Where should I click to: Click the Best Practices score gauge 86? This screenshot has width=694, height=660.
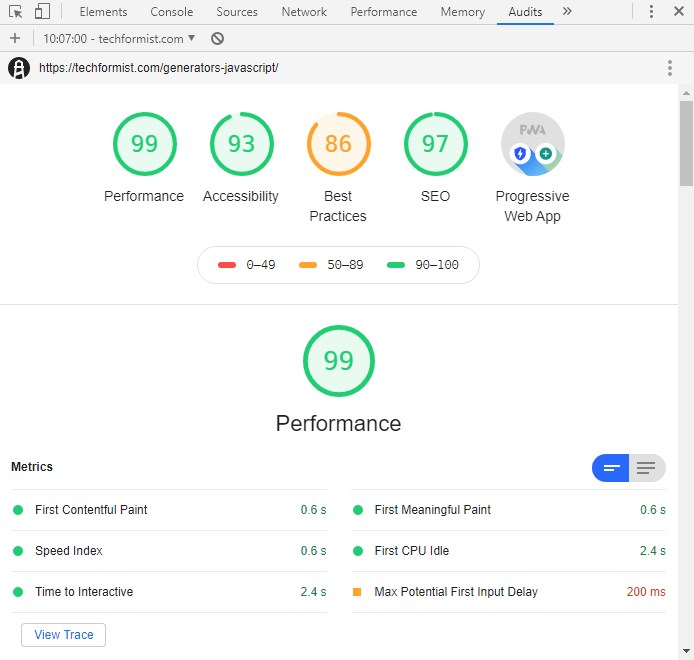pos(338,144)
